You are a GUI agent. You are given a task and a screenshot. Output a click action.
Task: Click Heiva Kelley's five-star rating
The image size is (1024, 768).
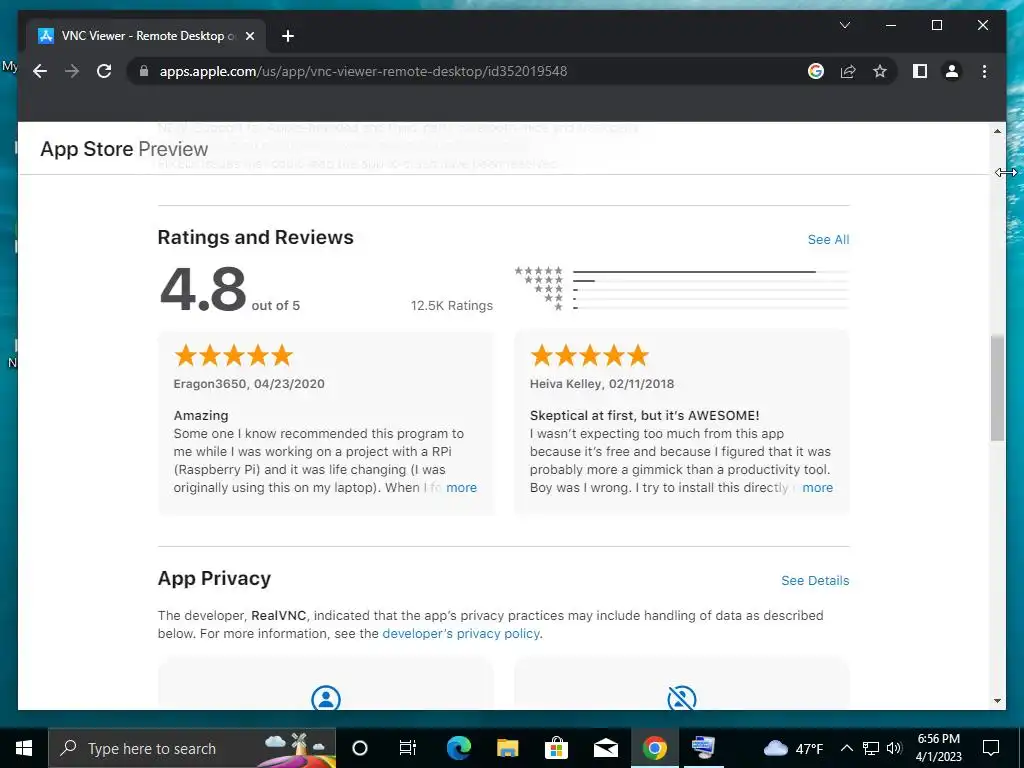589,355
